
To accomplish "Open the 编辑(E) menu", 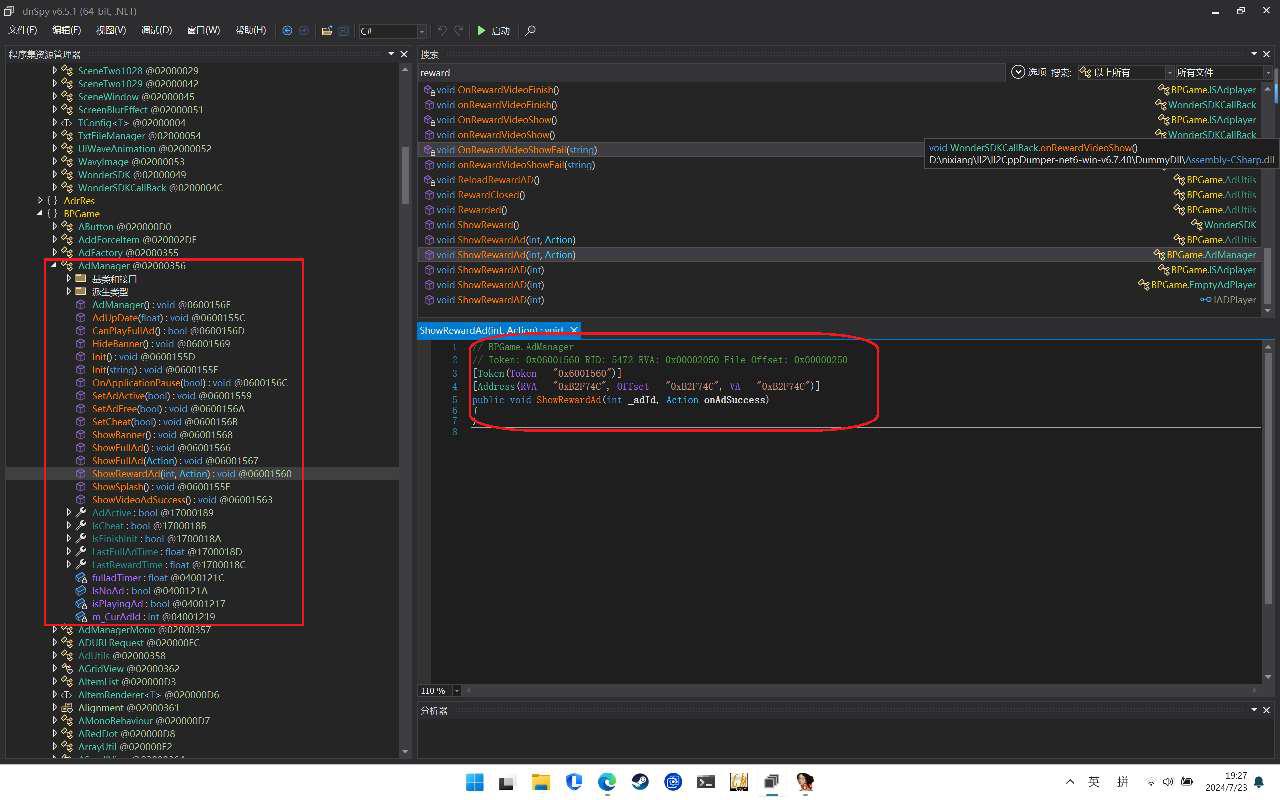I will coord(67,31).
